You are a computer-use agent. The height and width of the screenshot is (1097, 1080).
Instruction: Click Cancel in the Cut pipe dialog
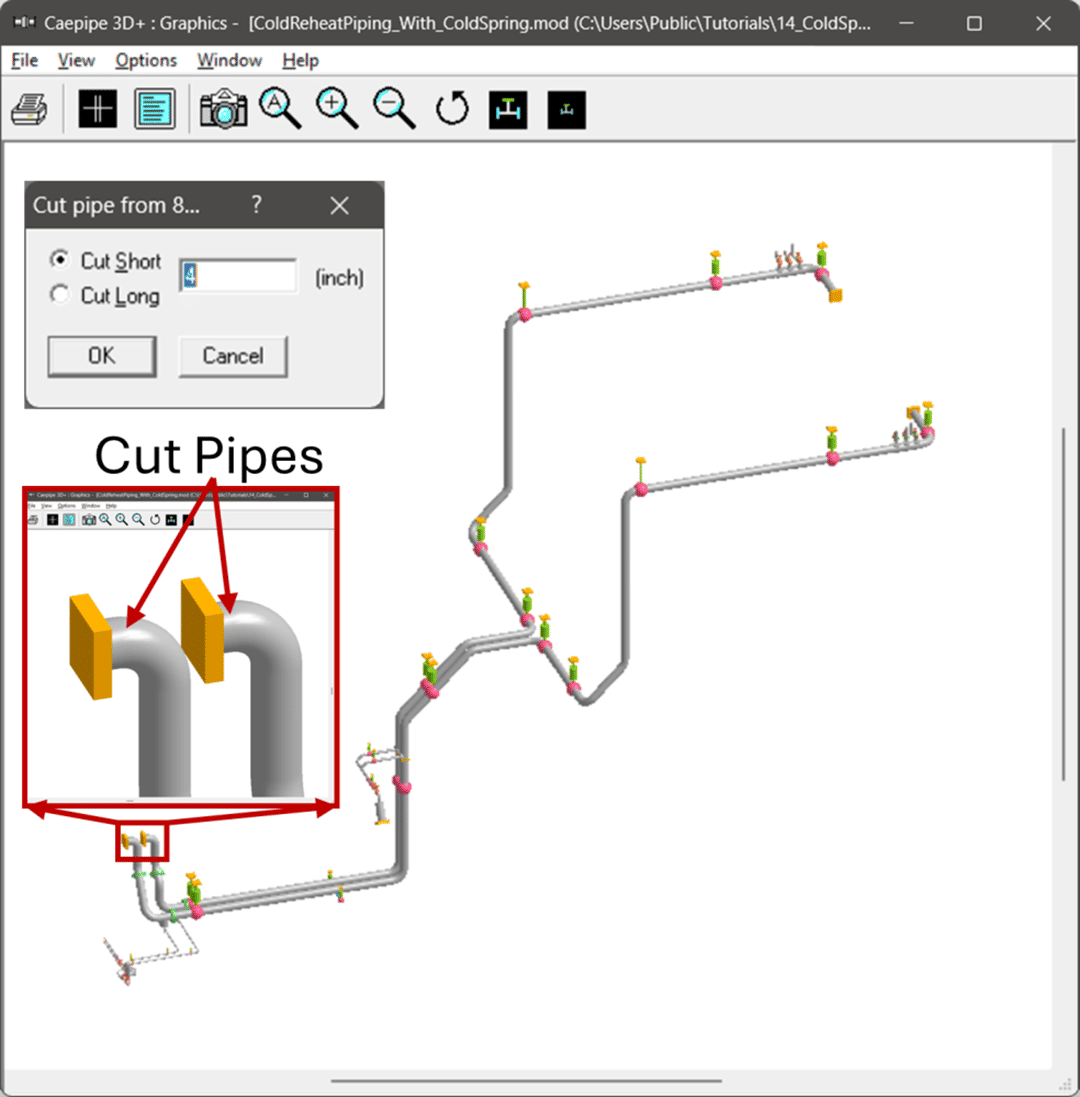pos(233,356)
